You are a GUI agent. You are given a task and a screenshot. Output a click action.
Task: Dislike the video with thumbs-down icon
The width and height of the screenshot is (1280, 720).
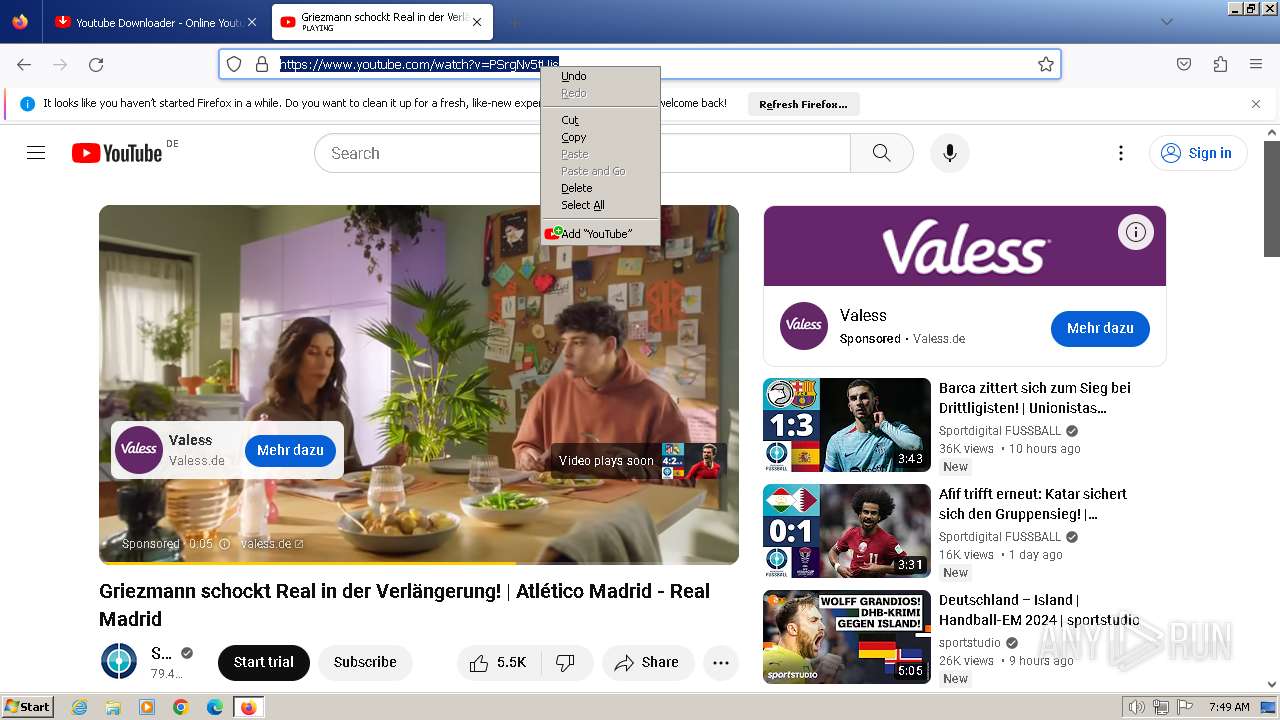point(566,662)
